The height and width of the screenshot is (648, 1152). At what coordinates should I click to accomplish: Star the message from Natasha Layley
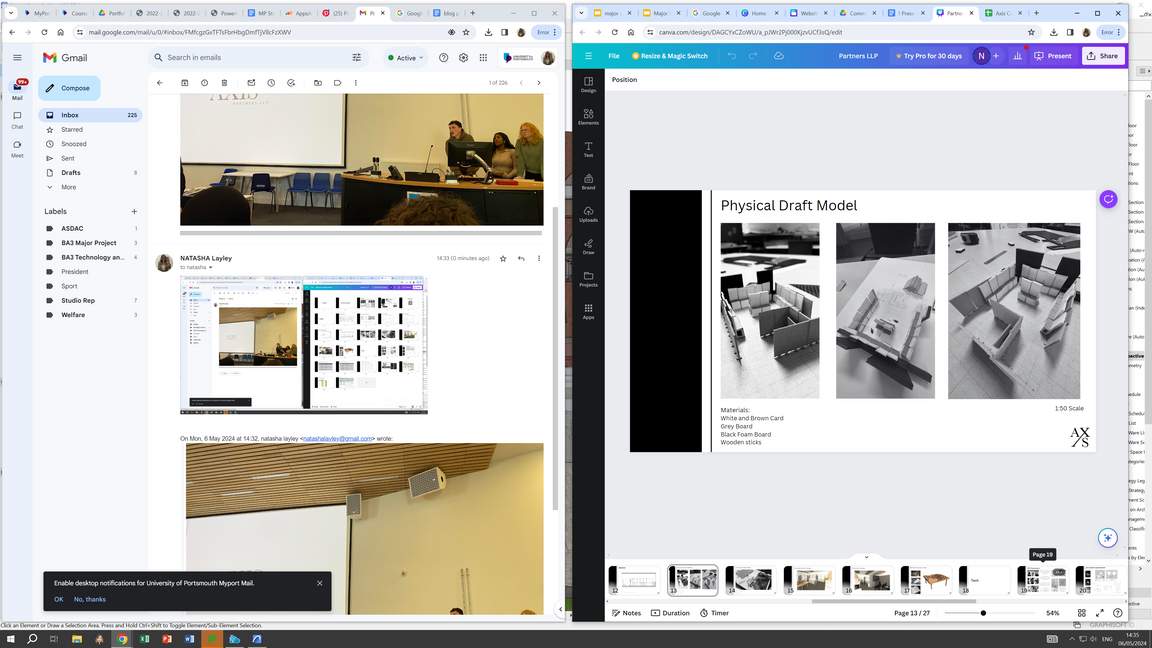point(503,258)
